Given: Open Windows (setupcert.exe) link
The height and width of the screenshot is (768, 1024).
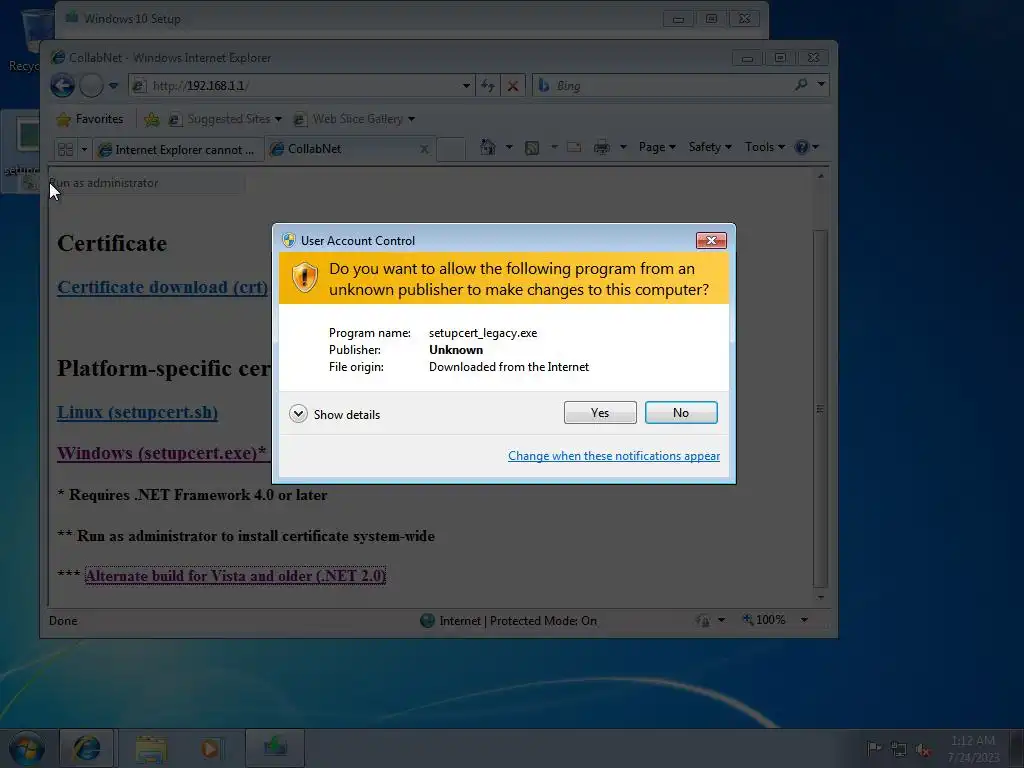Looking at the screenshot, I should coord(161,453).
